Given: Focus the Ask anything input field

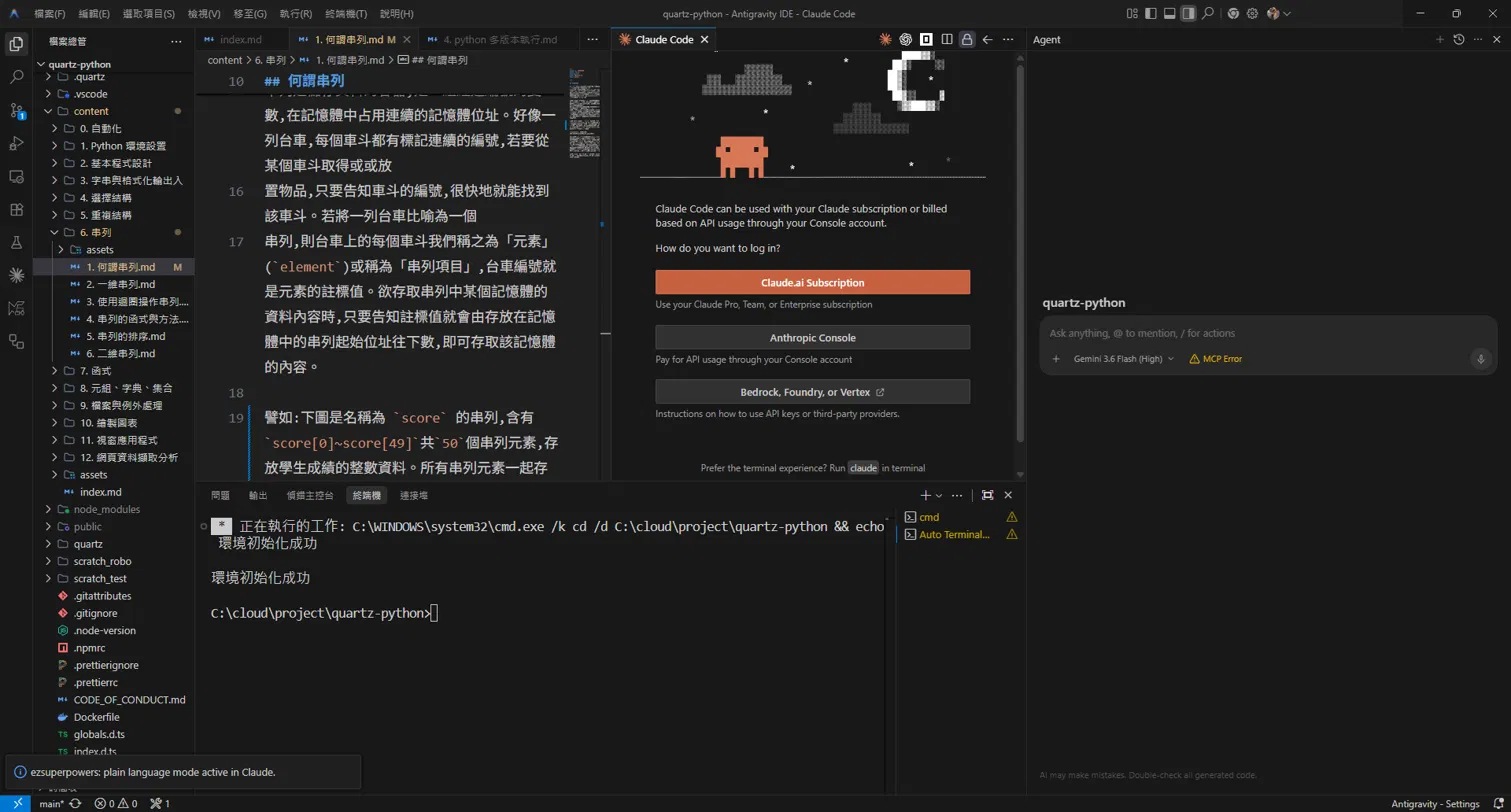Looking at the screenshot, I should tap(1268, 333).
